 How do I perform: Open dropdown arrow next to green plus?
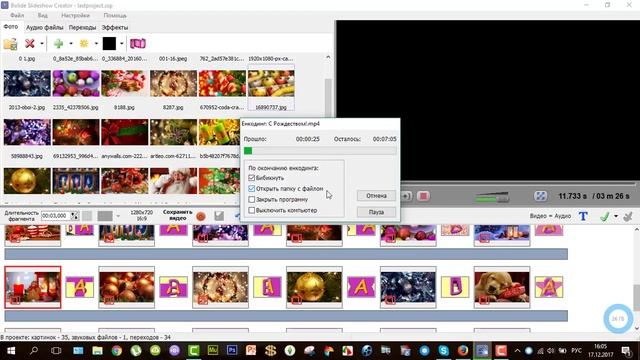[x=71, y=44]
